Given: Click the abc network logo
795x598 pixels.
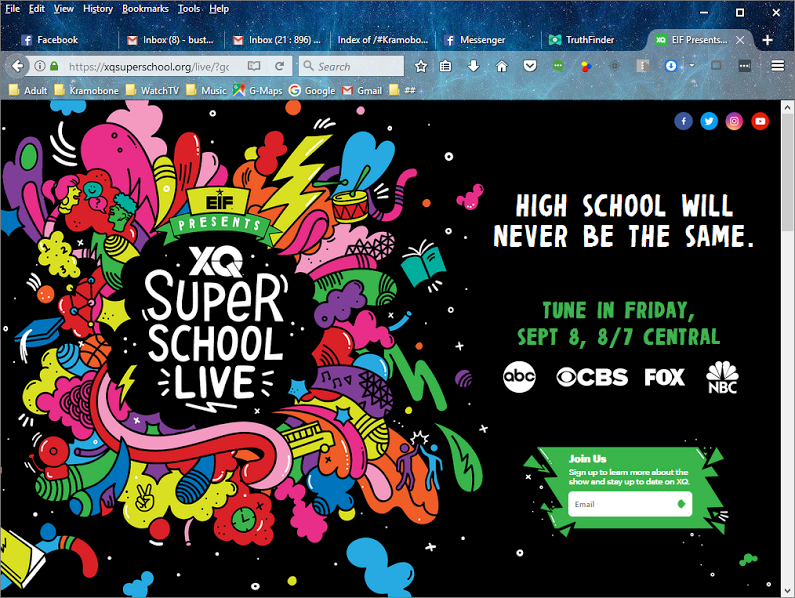Looking at the screenshot, I should pyautogui.click(x=519, y=376).
